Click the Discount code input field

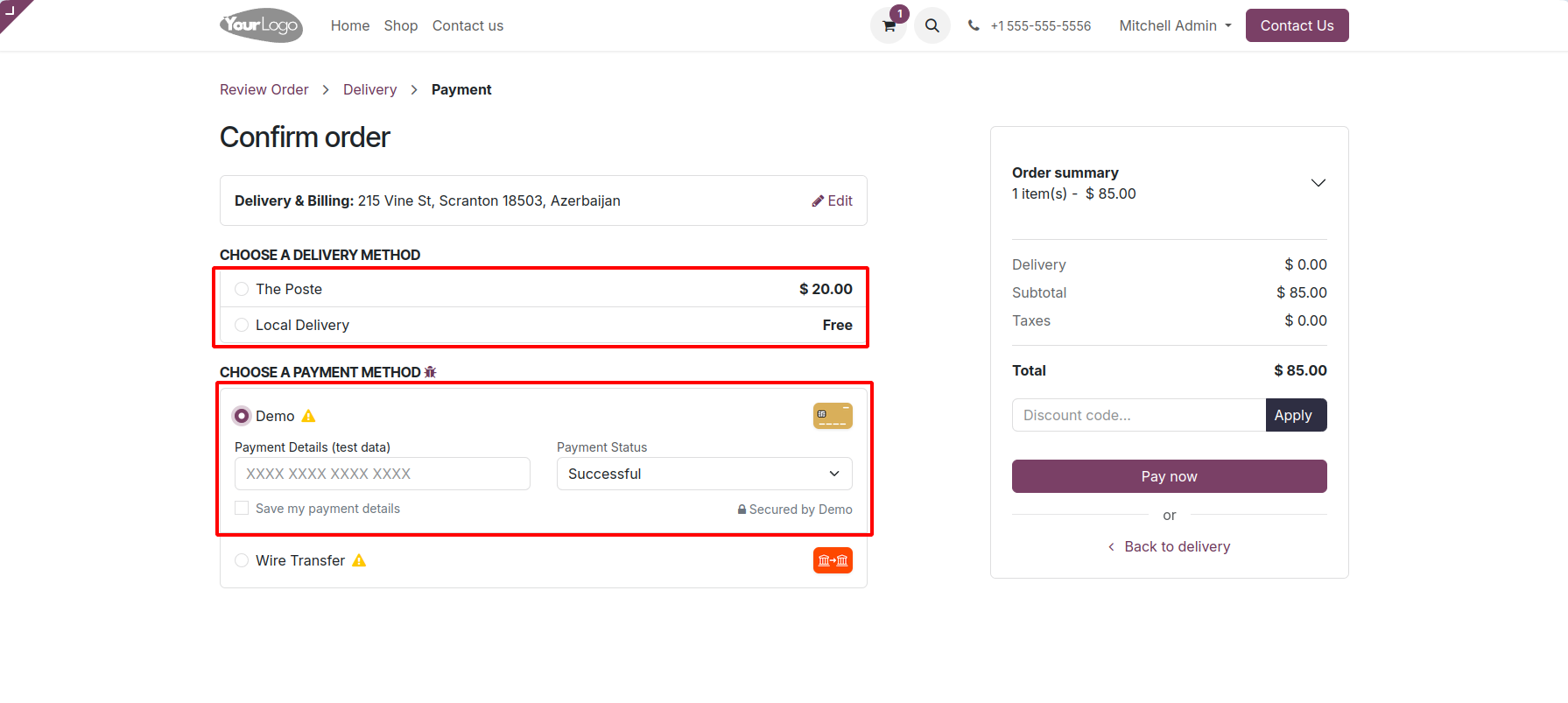point(1138,415)
